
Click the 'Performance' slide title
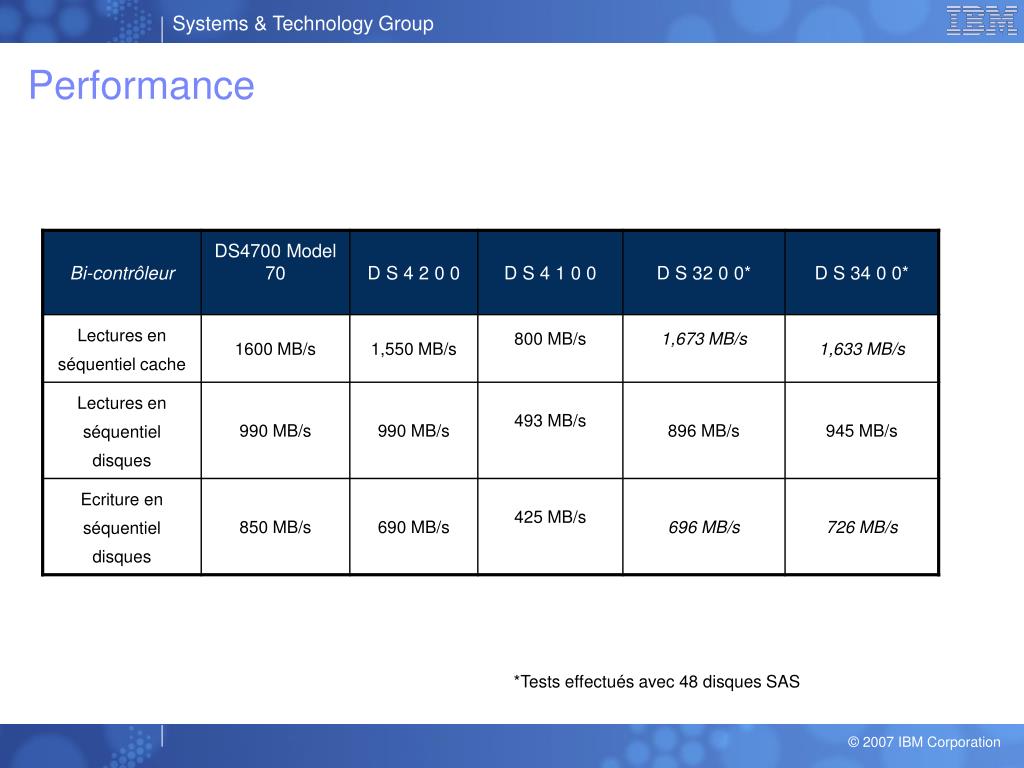tap(142, 86)
